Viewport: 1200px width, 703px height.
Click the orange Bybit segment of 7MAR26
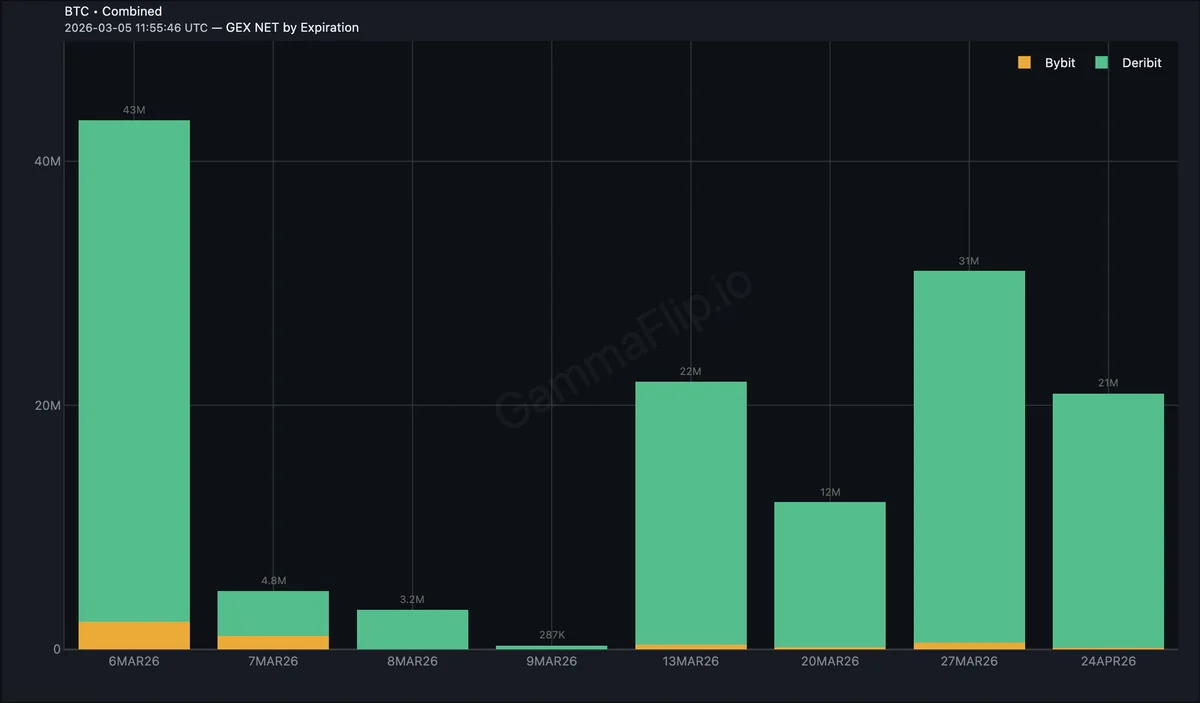tap(273, 642)
